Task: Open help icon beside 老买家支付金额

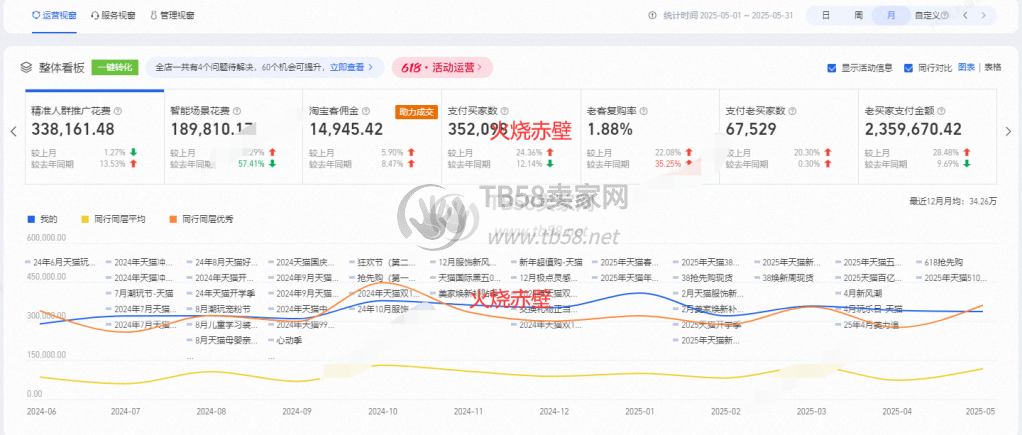Action: coord(941,112)
